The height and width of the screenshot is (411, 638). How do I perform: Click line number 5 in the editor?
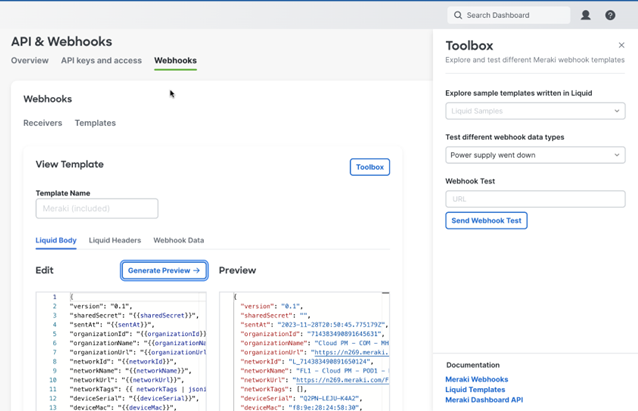pyautogui.click(x=55, y=334)
